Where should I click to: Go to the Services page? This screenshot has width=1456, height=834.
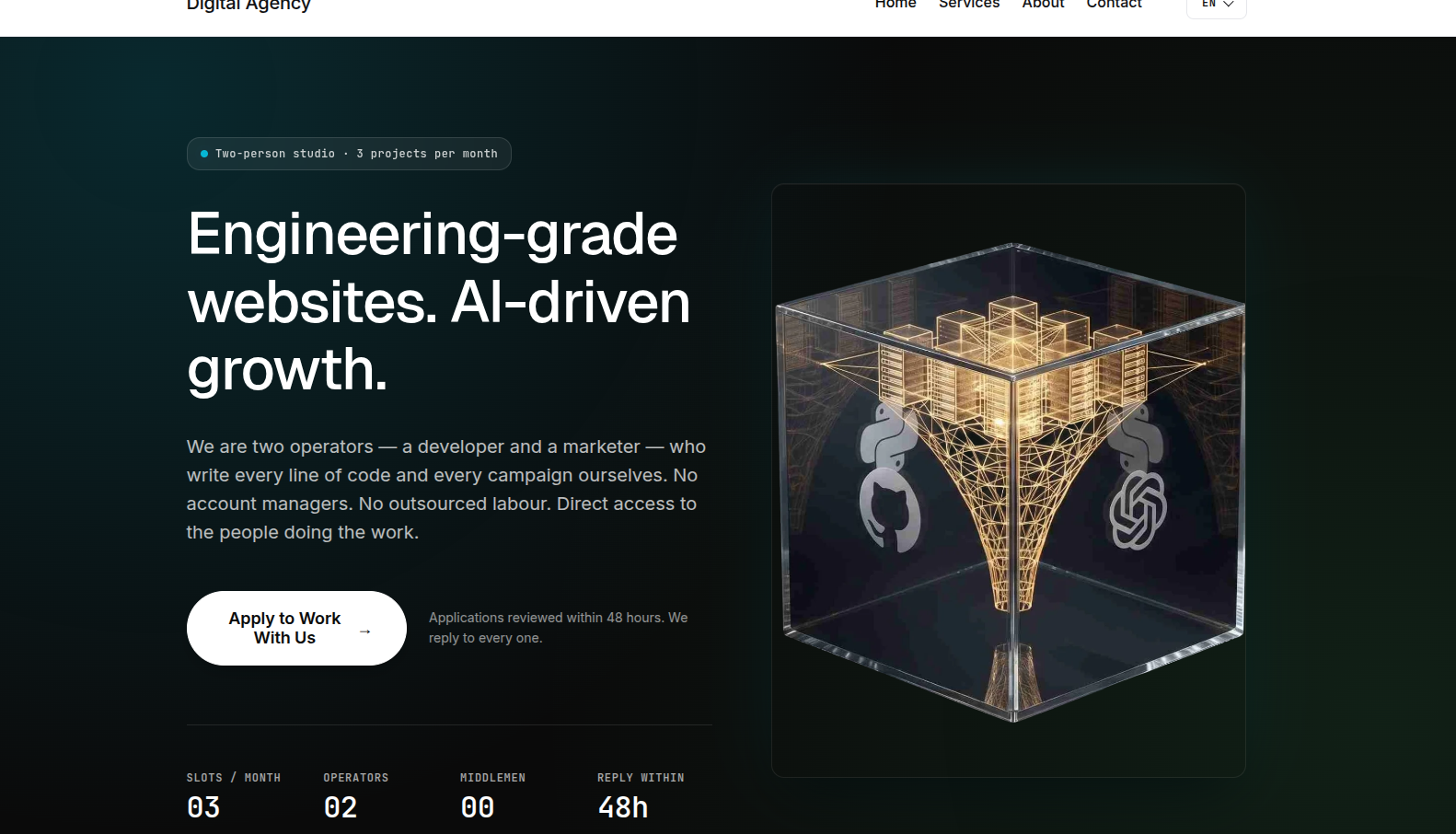tap(969, 5)
